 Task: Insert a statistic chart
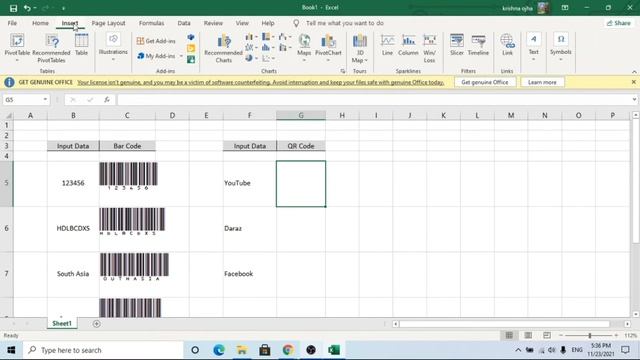point(268,48)
